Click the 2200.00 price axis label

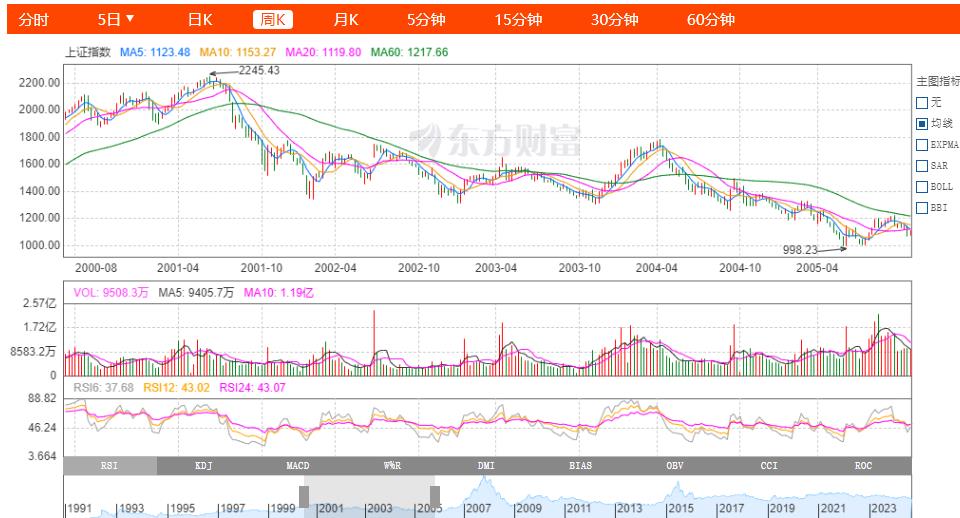click(39, 83)
